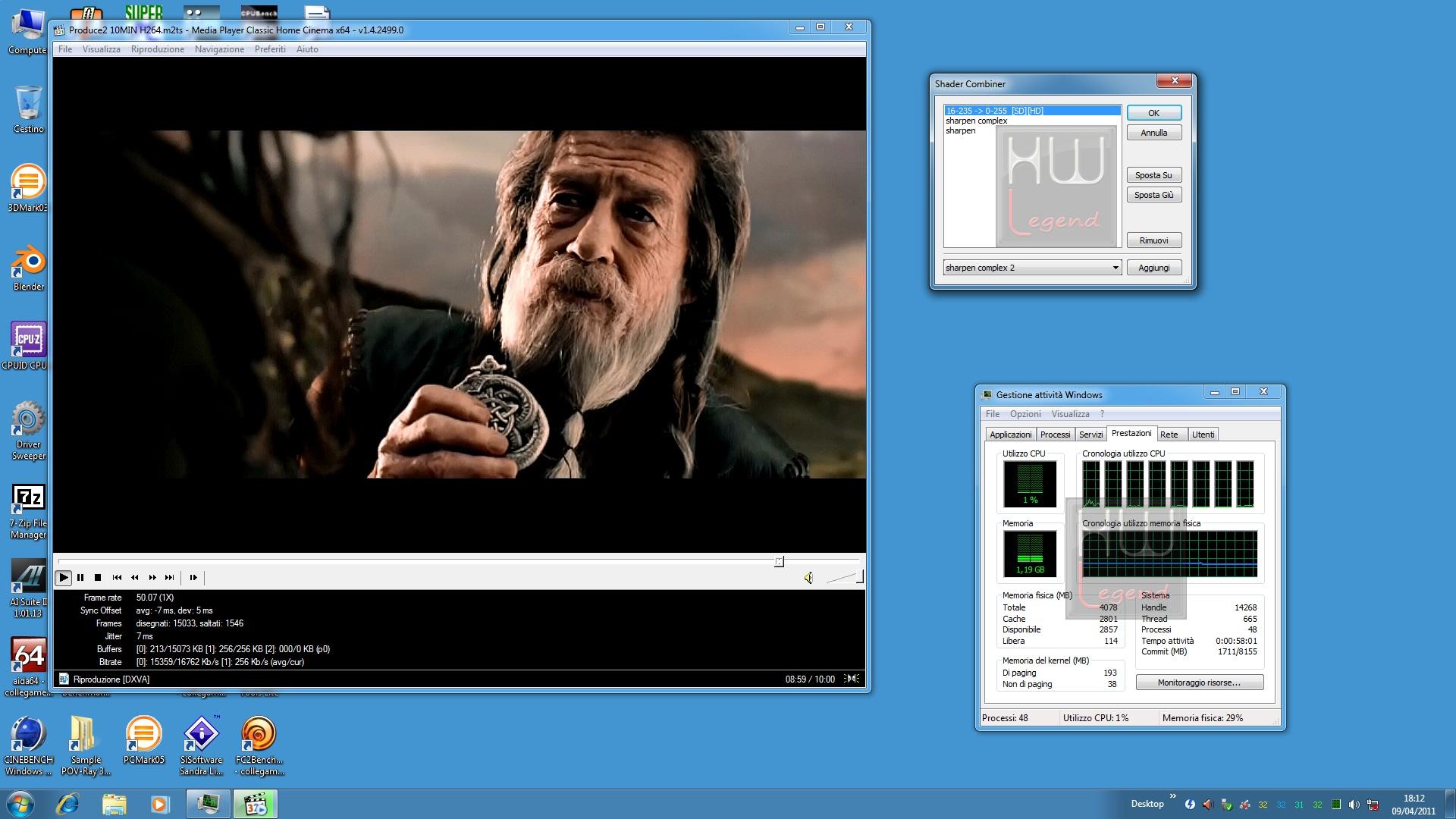Screen dimensions: 1456x819
Task: Click the Play button in Media Player Classic
Action: (x=64, y=578)
